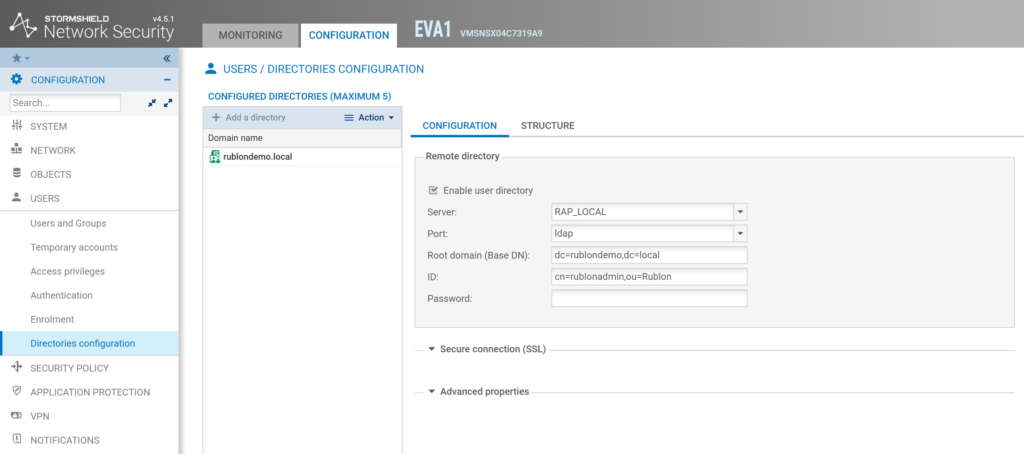The width and height of the screenshot is (1024, 454).
Task: Open the NETWORK section icon
Action: 16,150
